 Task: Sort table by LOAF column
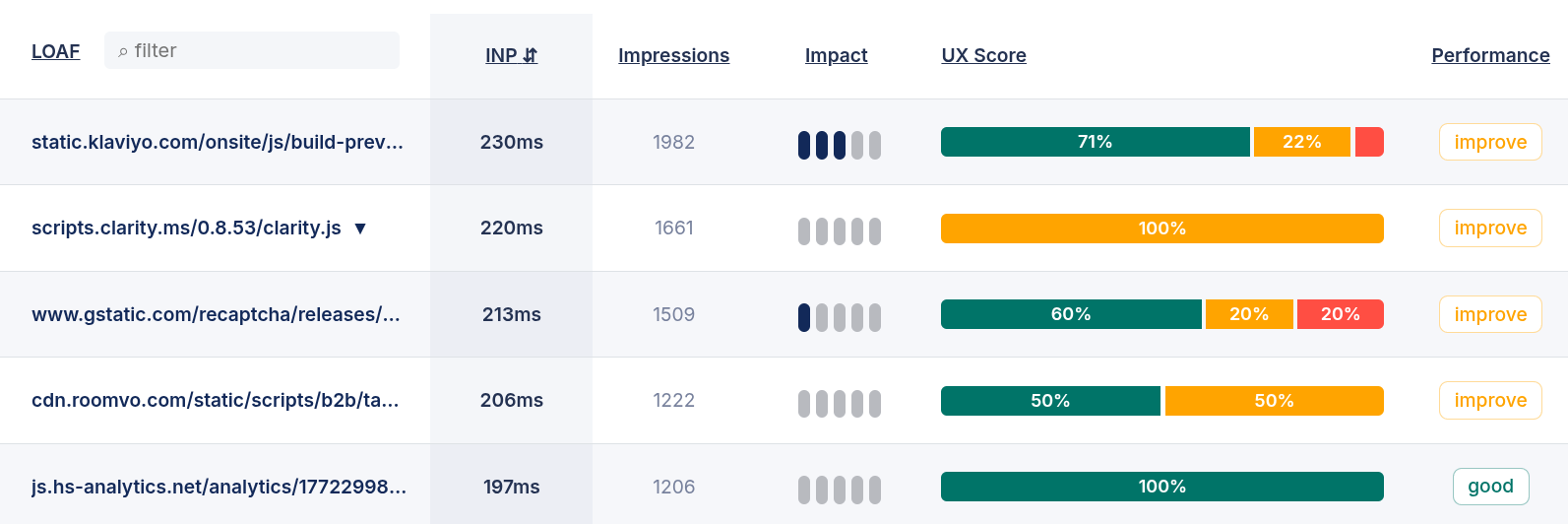(x=55, y=51)
